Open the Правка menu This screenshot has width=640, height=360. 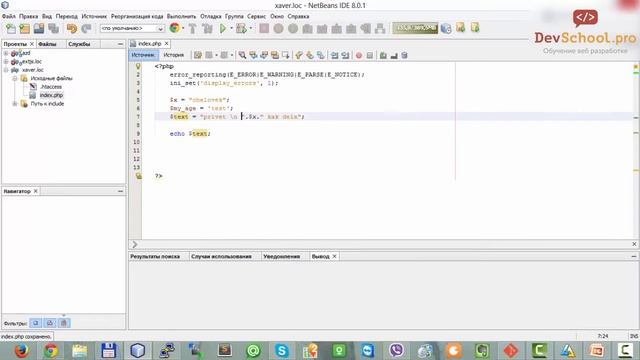coord(28,16)
